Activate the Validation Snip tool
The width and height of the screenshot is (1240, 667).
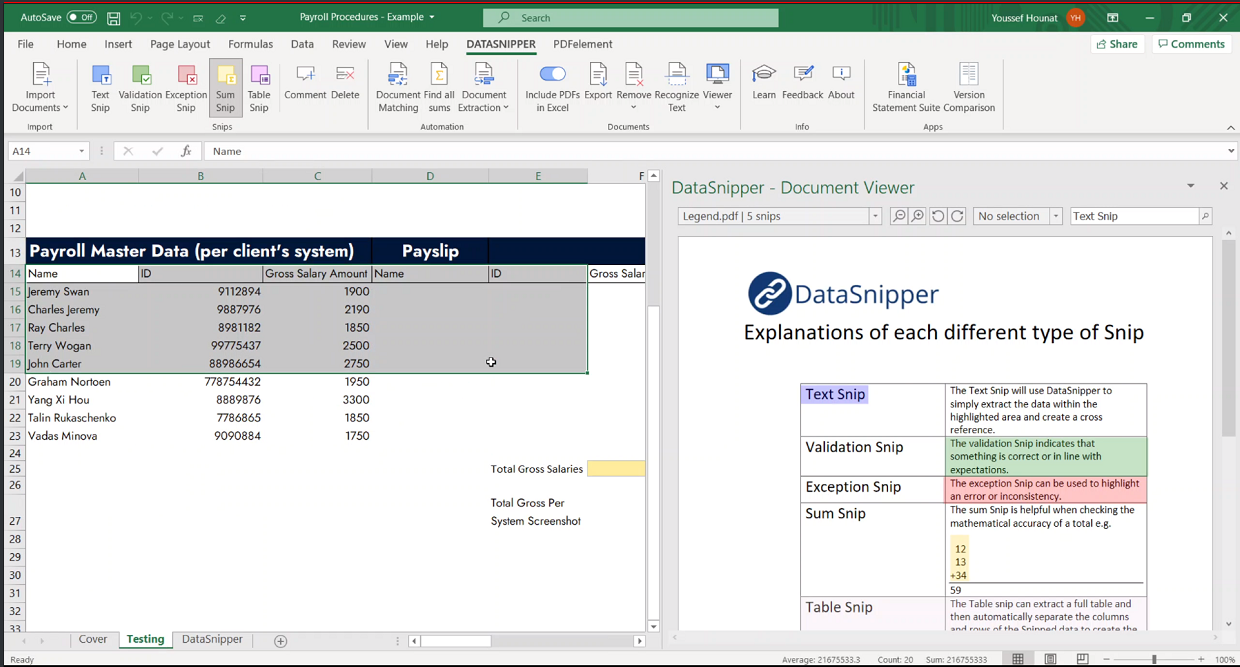(140, 88)
